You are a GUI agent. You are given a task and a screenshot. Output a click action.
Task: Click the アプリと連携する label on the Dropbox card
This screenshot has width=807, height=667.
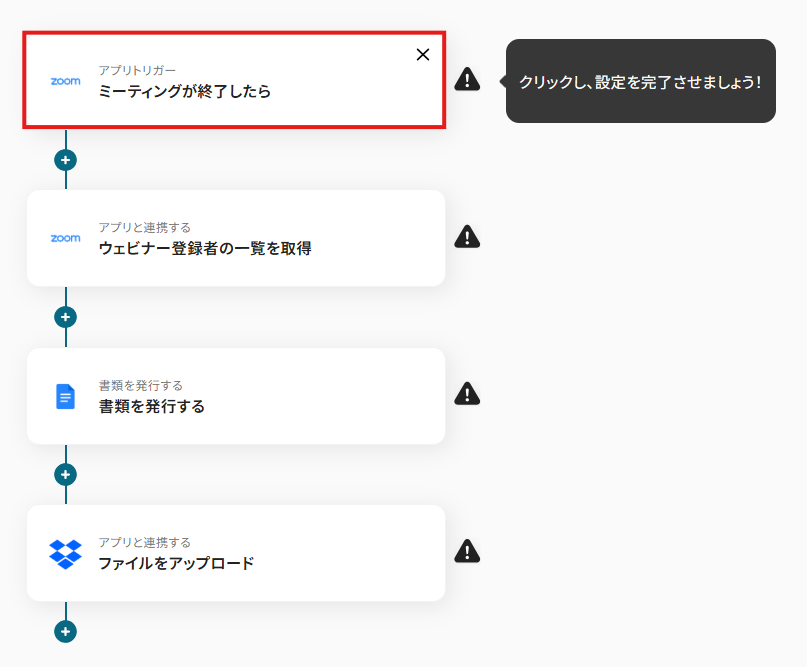(144, 542)
